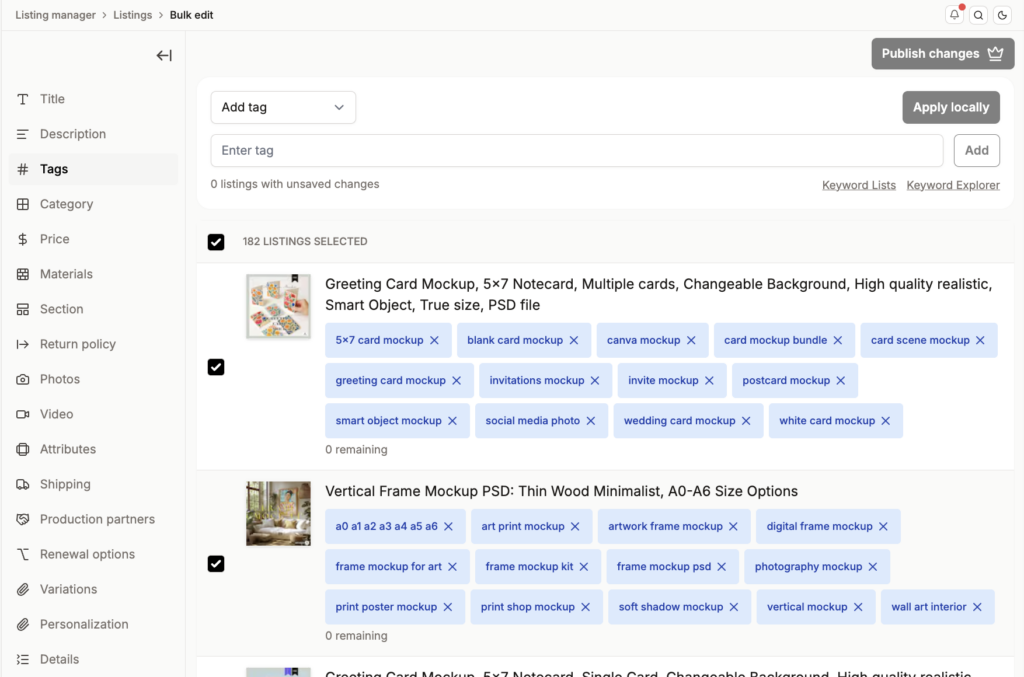Click the Video camera icon
1024x677 pixels.
(23, 414)
